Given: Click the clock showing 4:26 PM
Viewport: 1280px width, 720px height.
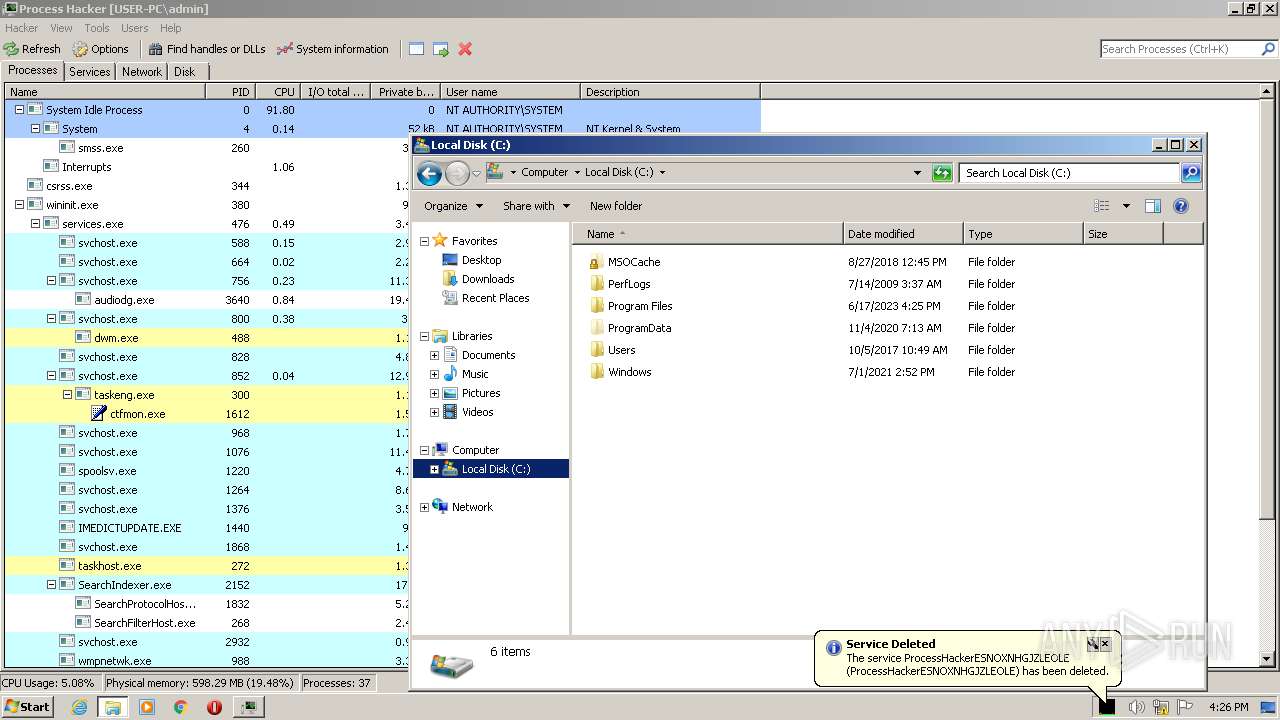Looking at the screenshot, I should (x=1228, y=707).
